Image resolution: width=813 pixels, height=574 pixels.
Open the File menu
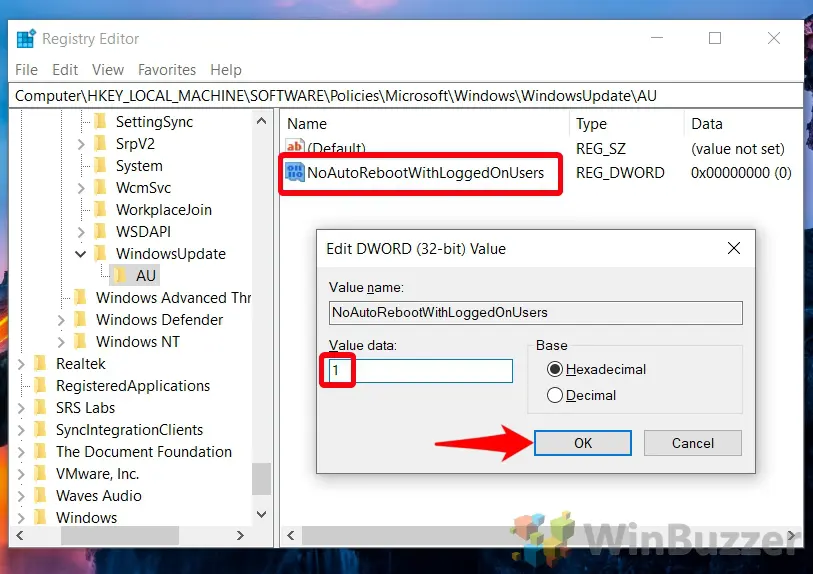click(x=26, y=69)
